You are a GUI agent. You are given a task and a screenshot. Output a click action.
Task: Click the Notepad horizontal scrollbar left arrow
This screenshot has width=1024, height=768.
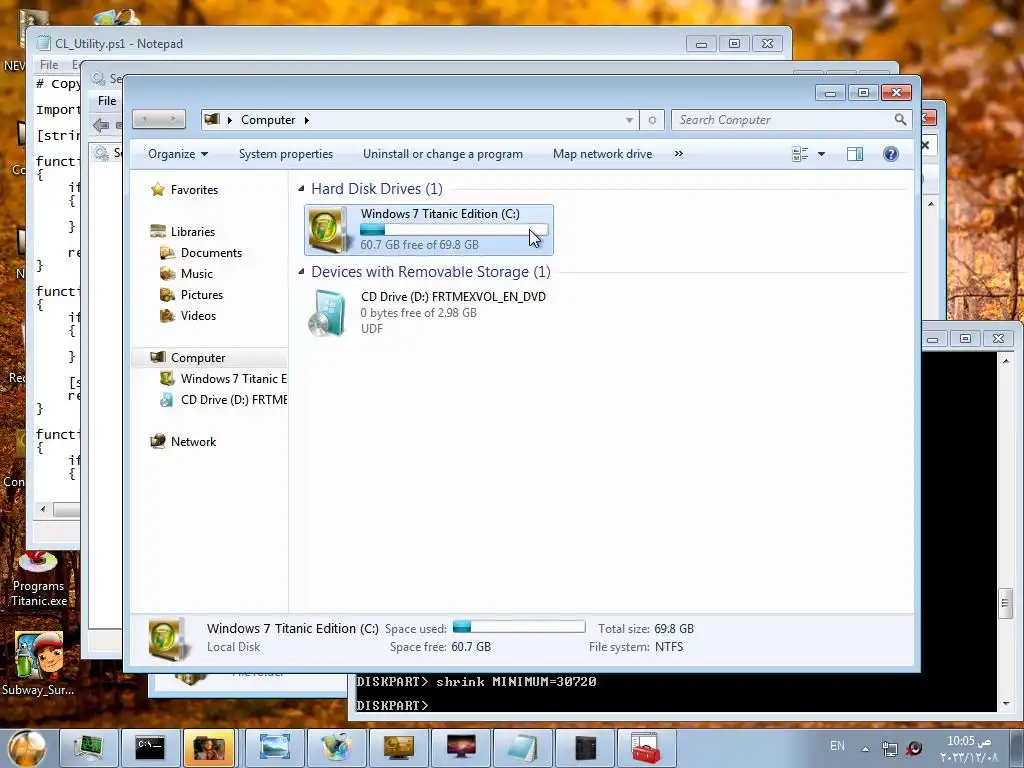pyautogui.click(x=43, y=509)
